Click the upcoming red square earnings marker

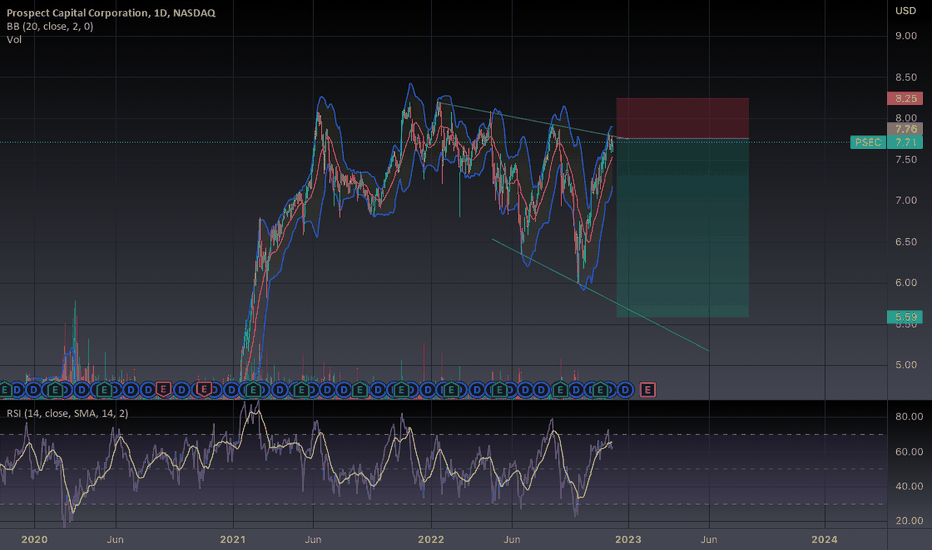coord(648,390)
